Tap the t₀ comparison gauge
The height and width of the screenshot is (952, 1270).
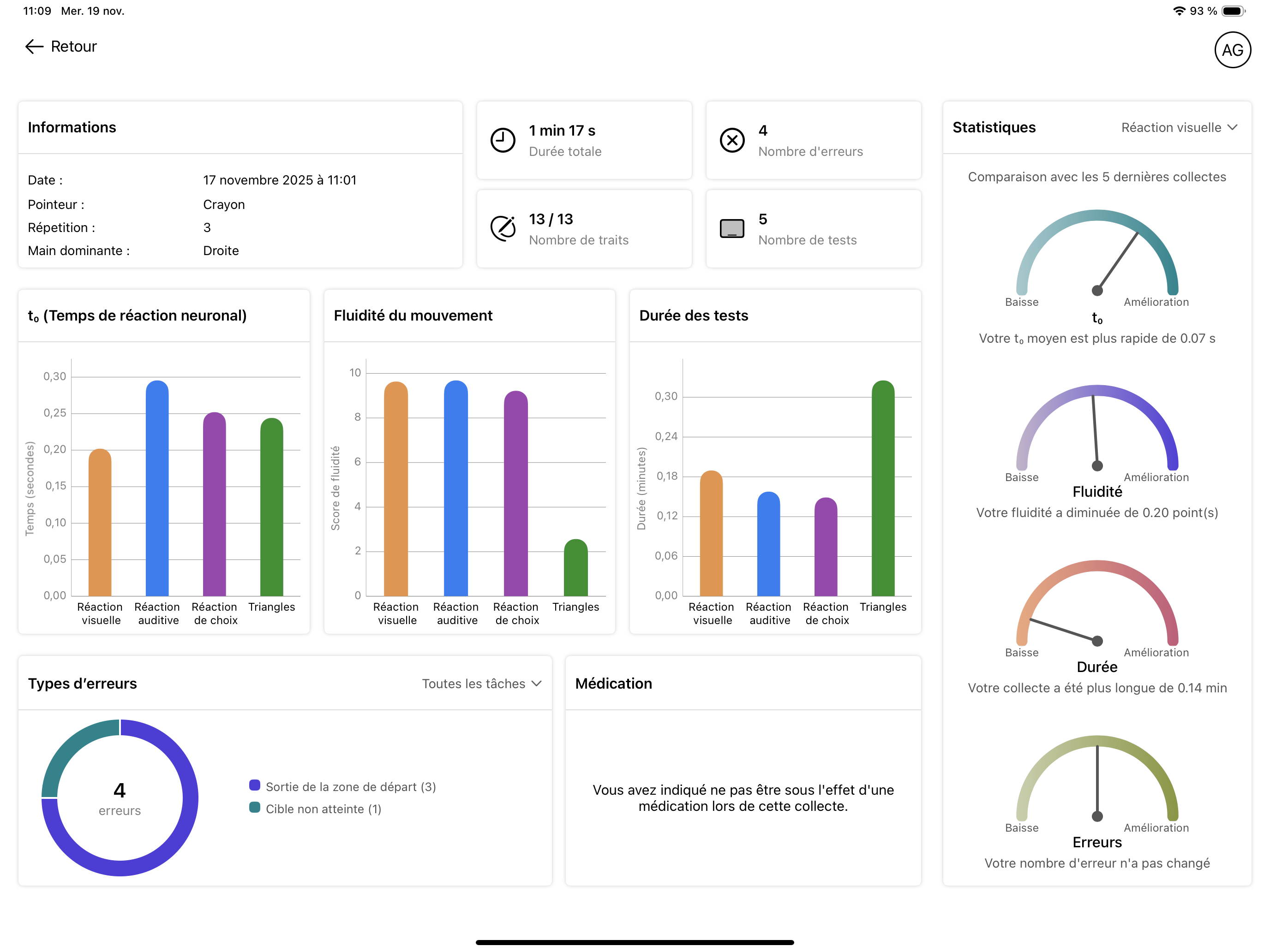tap(1097, 252)
